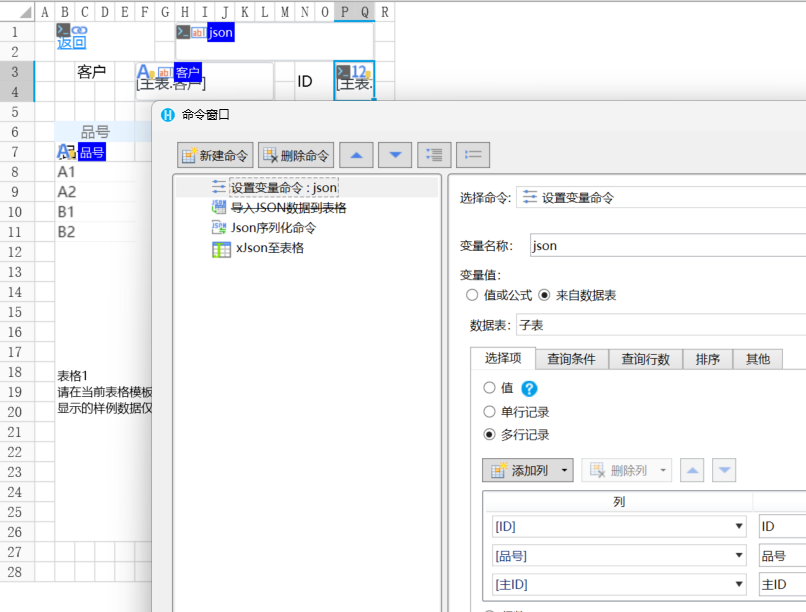Select 导入JSON数据到表格 command

288,208
